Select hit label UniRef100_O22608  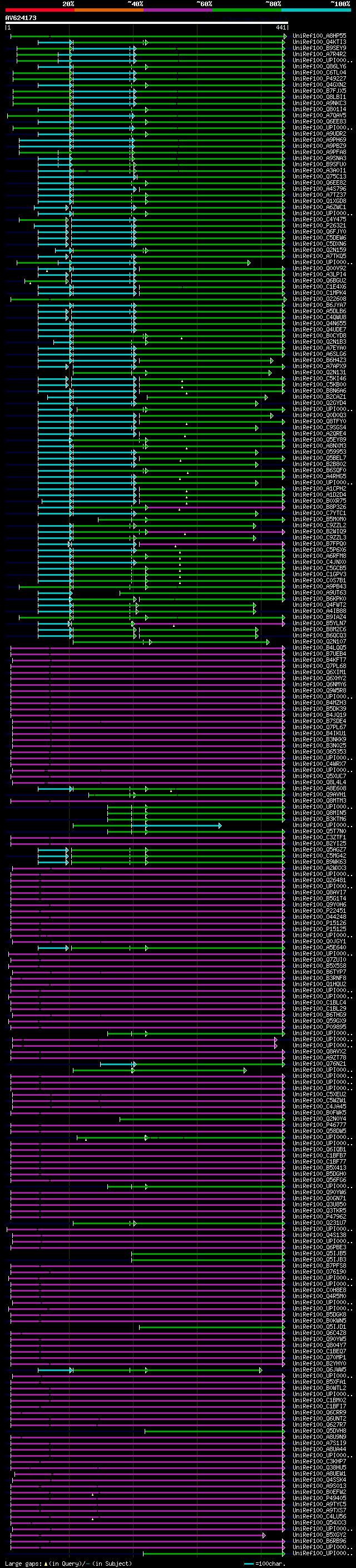click(319, 299)
